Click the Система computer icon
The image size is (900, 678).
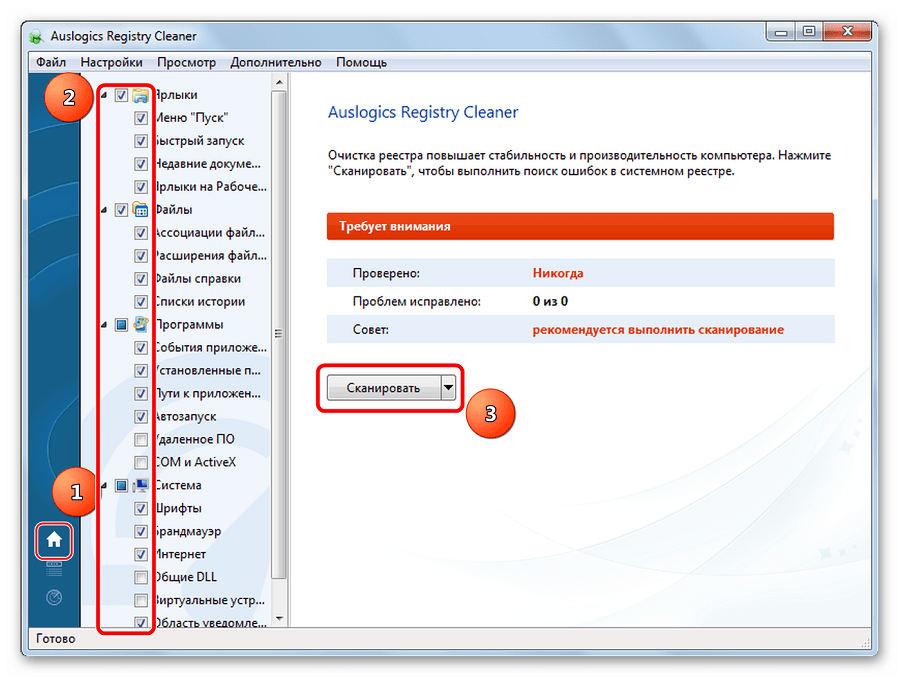tap(141, 485)
